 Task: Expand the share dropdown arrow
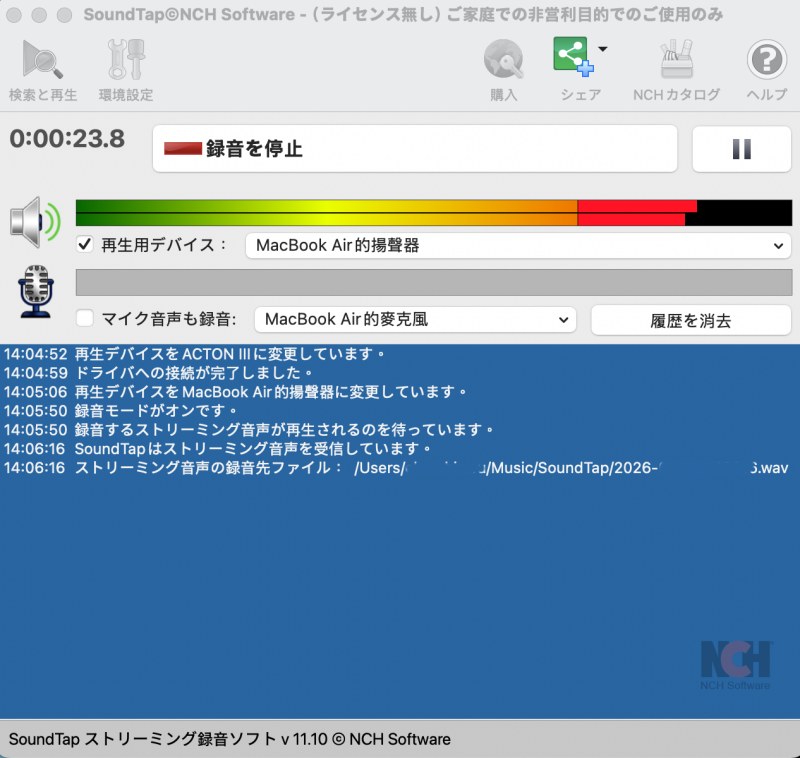pos(603,49)
